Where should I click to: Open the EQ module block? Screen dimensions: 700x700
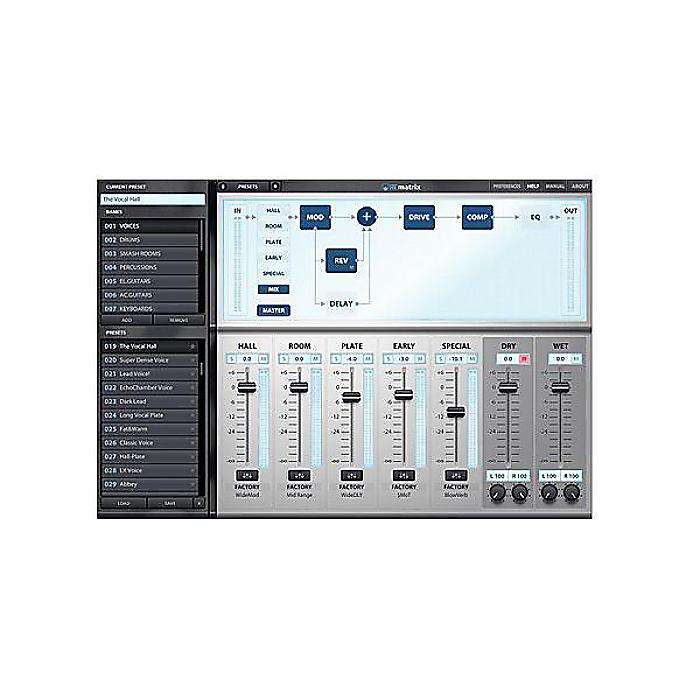pos(535,217)
